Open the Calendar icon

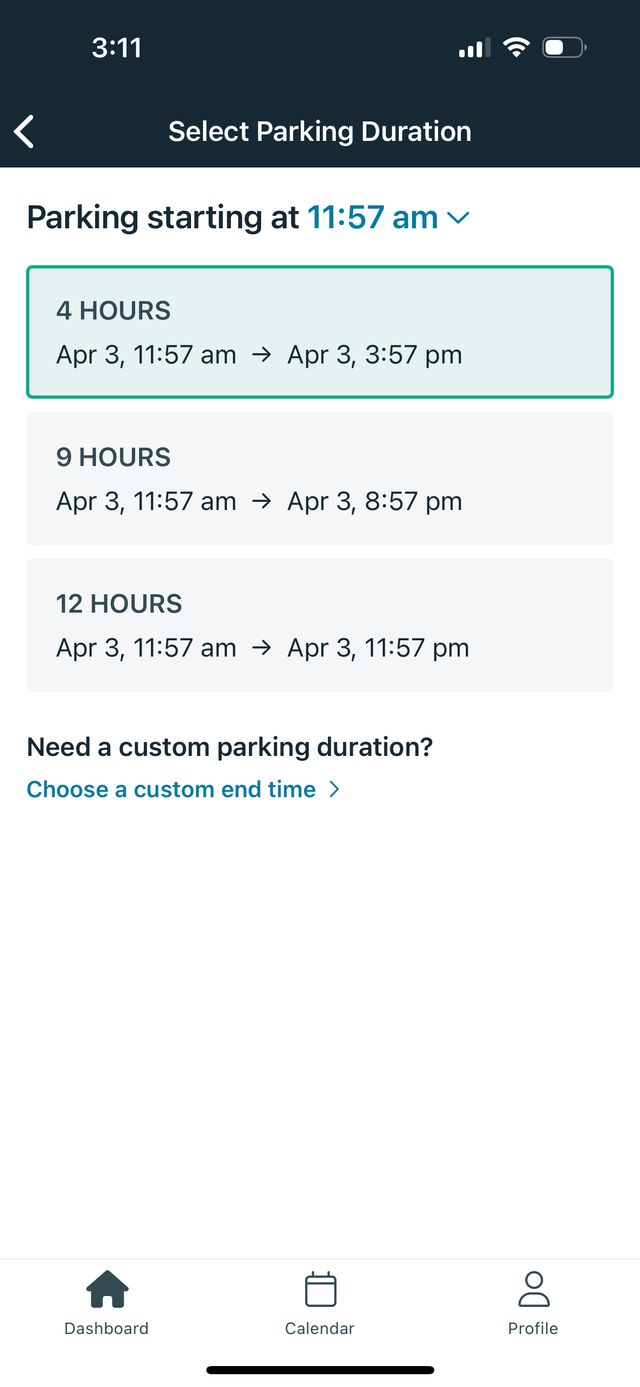pos(320,1290)
